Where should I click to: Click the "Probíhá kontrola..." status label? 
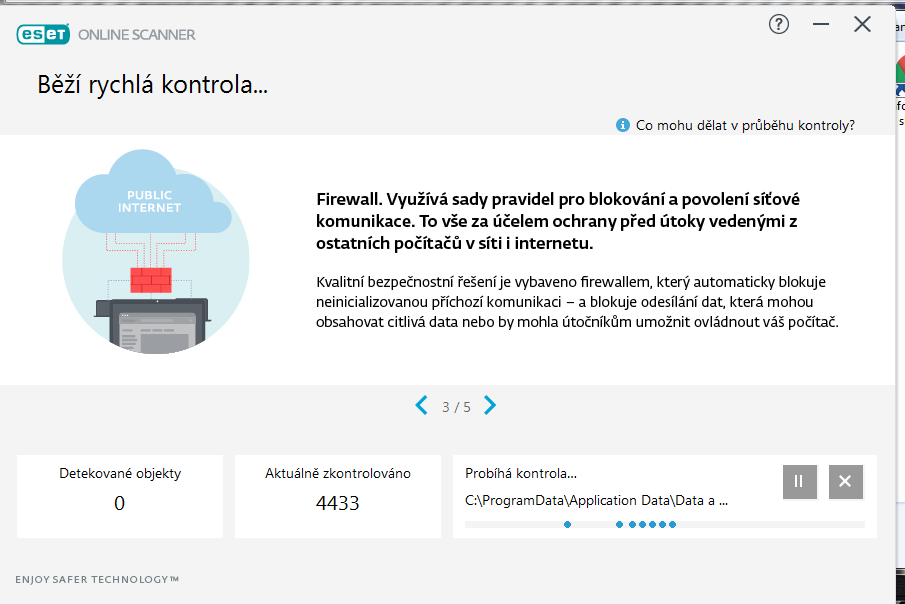(521, 473)
